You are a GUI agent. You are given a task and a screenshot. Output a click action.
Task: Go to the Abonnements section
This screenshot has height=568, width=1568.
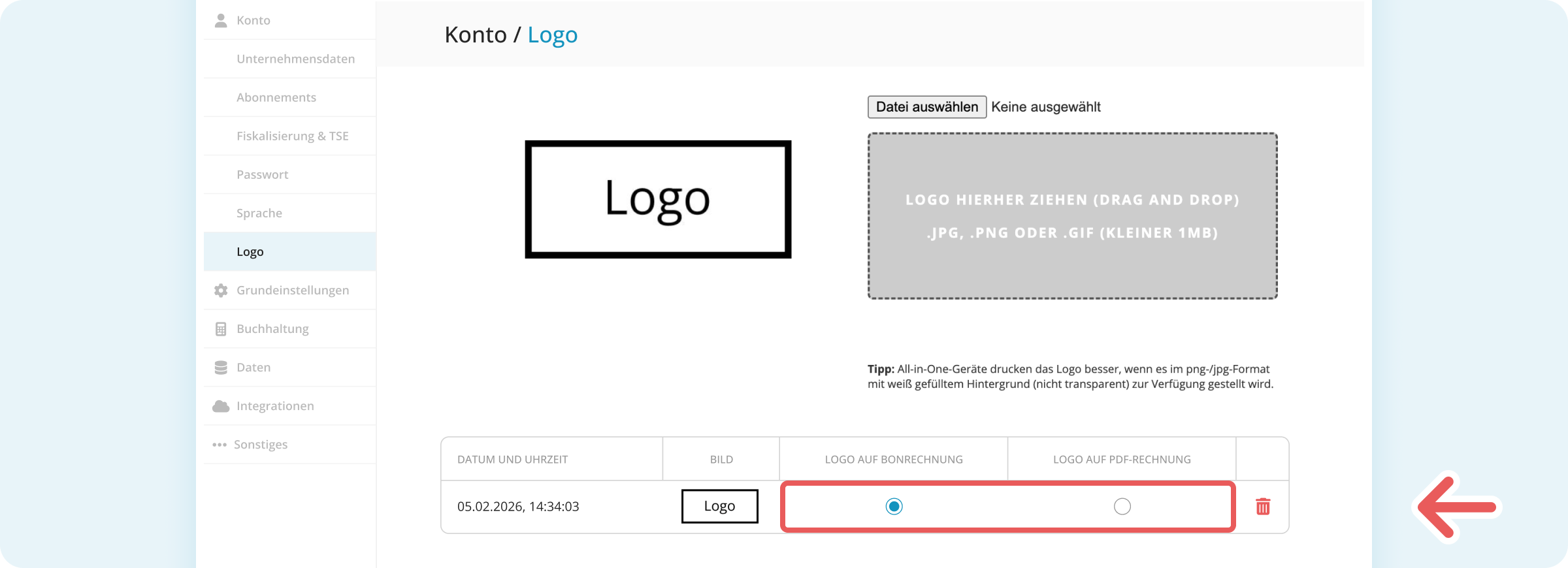(276, 97)
